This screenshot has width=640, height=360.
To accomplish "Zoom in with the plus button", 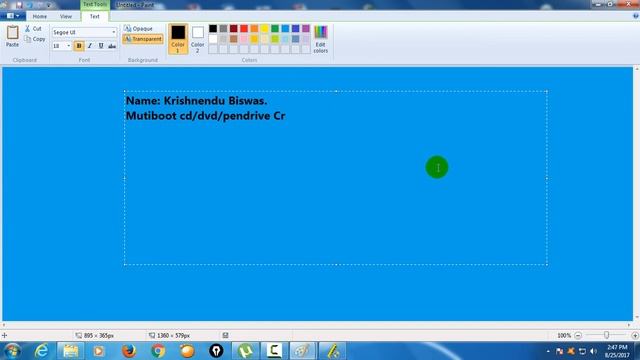I will click(635, 336).
